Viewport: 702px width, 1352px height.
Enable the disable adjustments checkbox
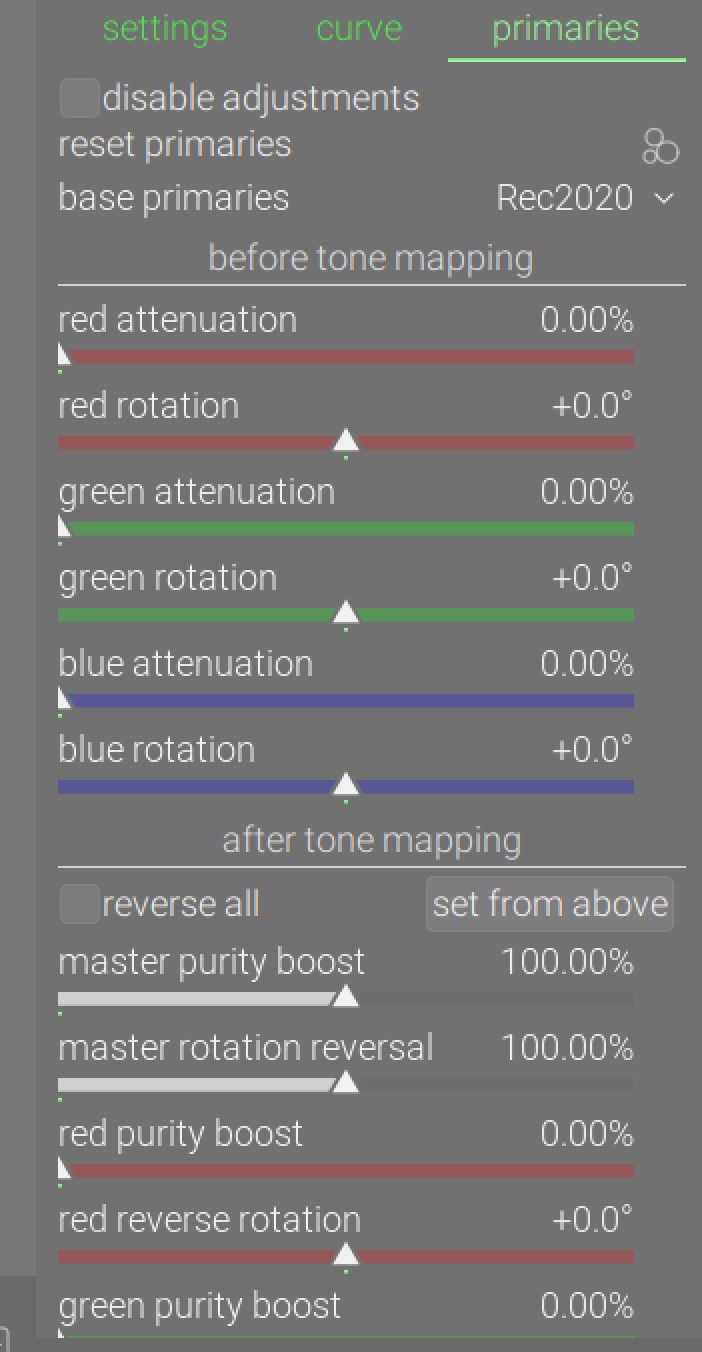[80, 98]
